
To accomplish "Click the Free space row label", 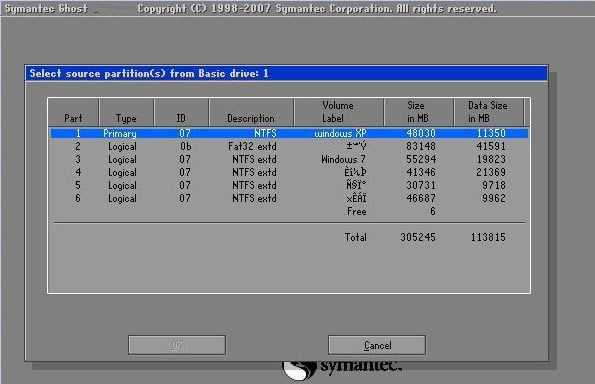I will pyautogui.click(x=357, y=211).
